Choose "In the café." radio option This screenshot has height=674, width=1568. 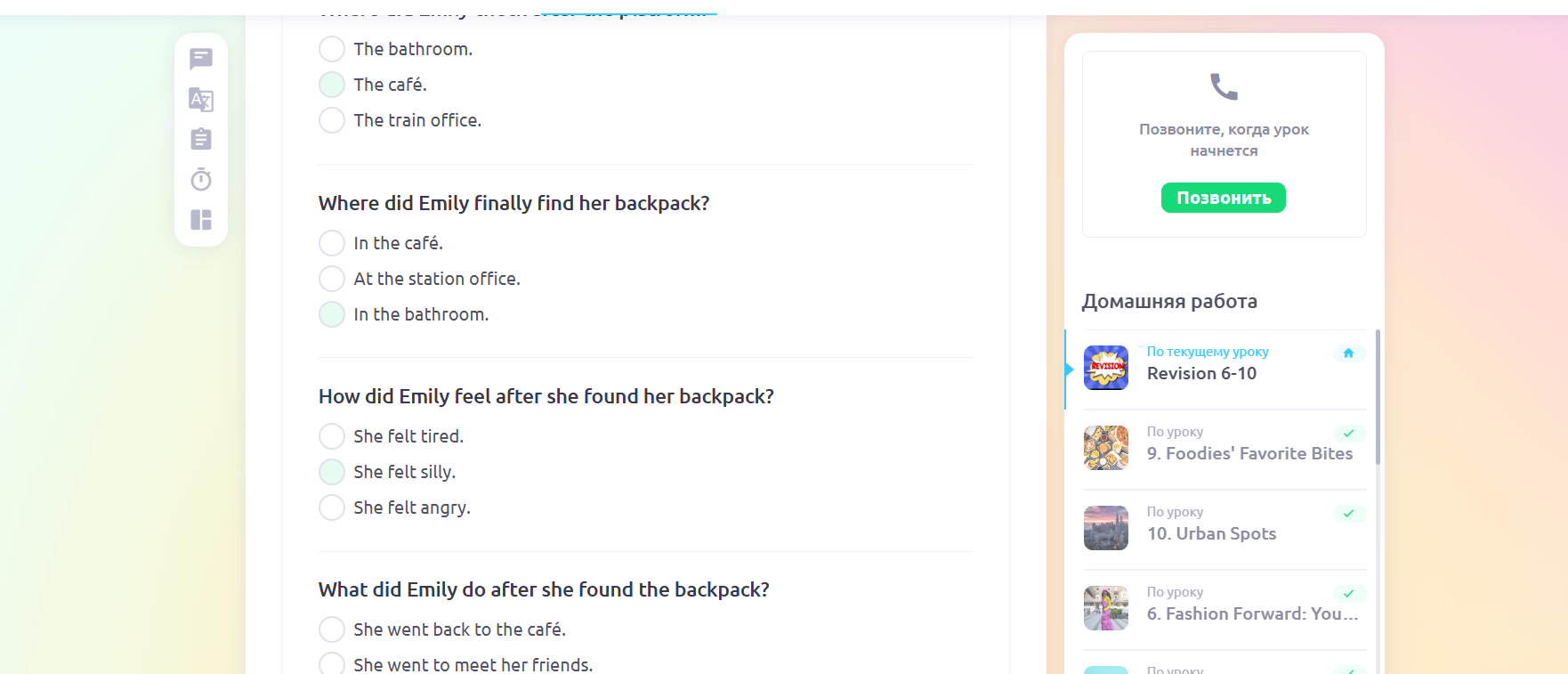pos(332,243)
